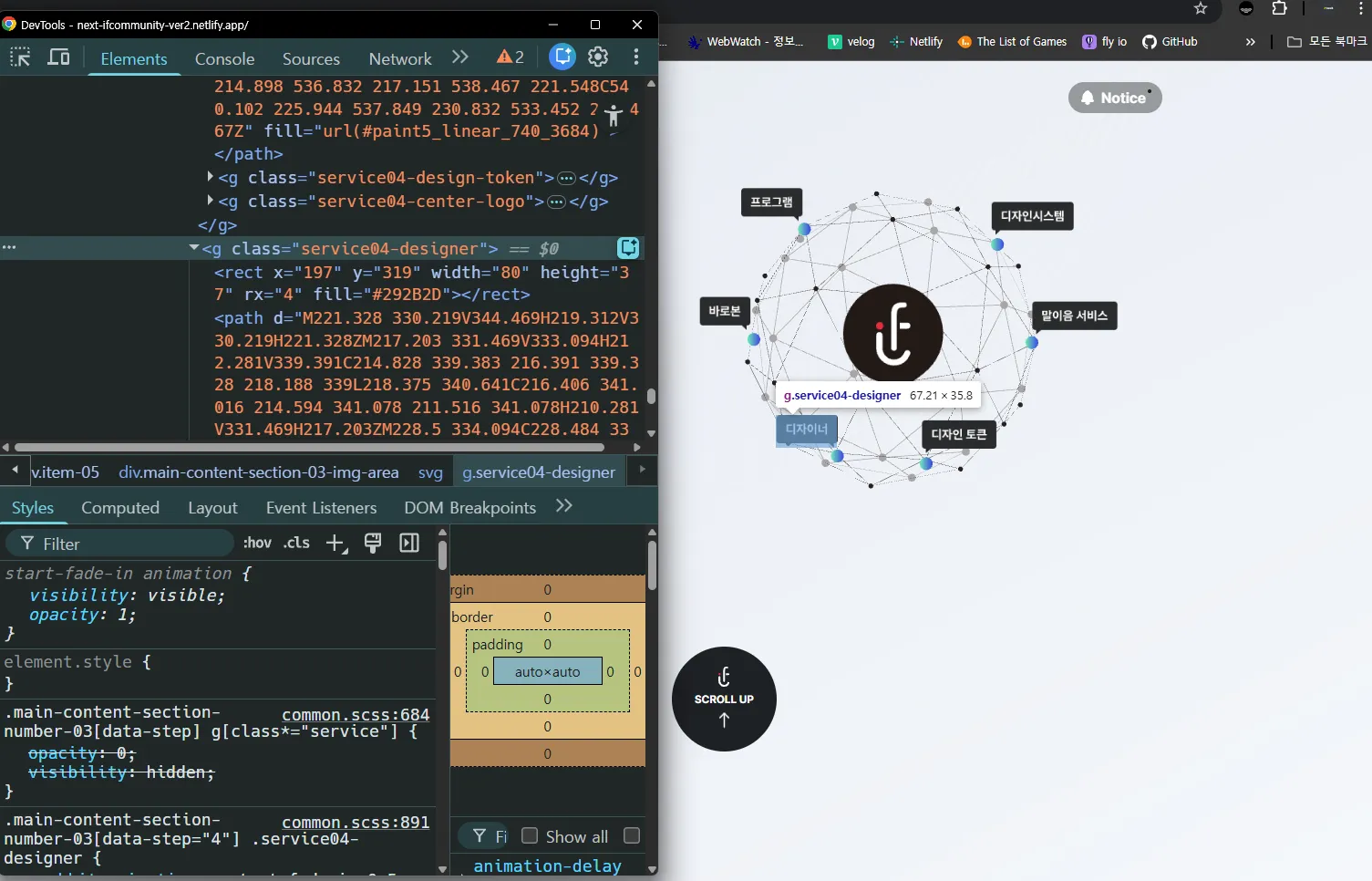The image size is (1372, 881).
Task: Expand the service04-design-token g node
Action: coord(211,177)
